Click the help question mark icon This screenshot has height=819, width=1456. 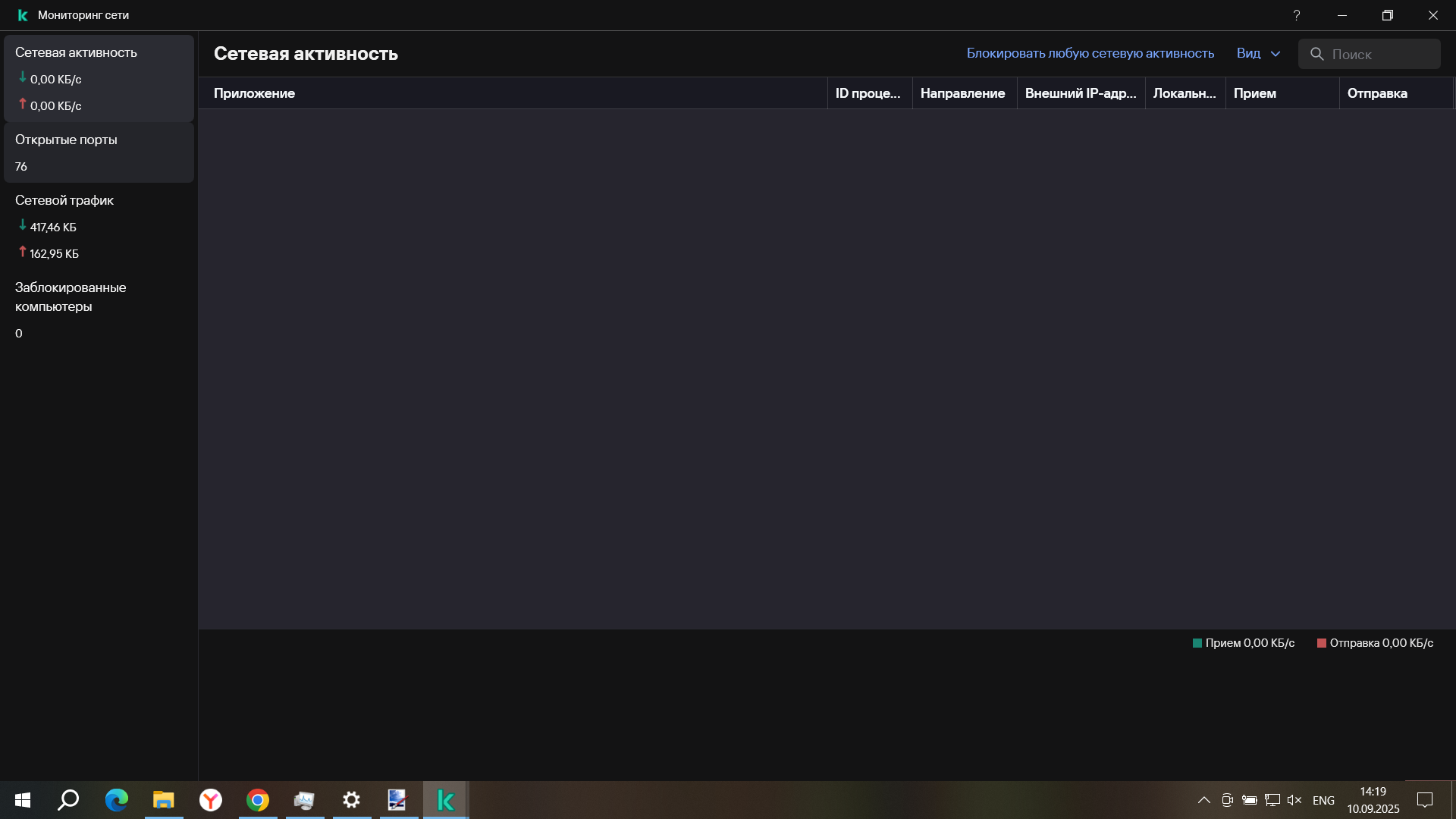tap(1297, 15)
